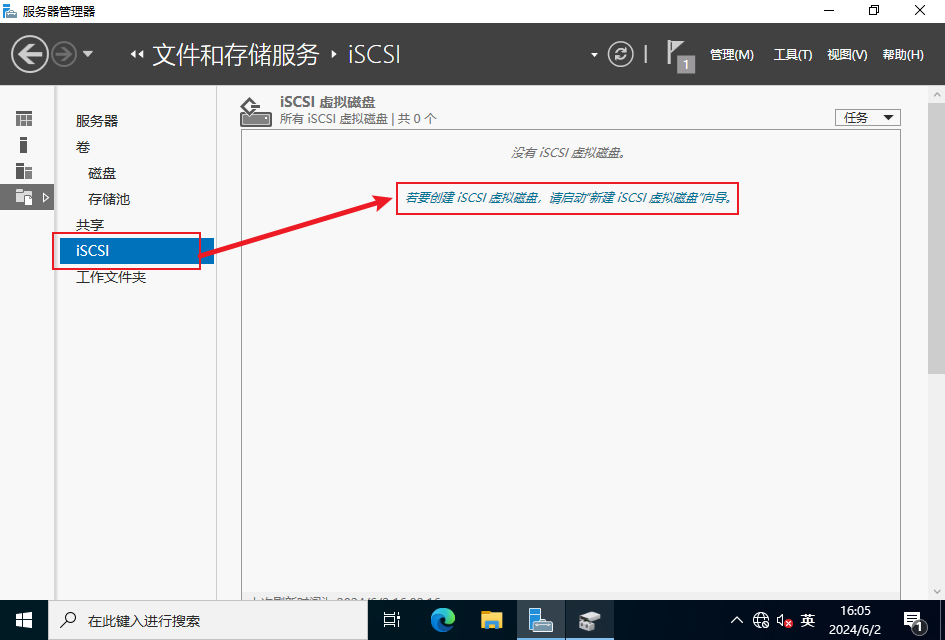Select 工作文件夹 in the navigation list
The width and height of the screenshot is (945, 640).
click(111, 277)
